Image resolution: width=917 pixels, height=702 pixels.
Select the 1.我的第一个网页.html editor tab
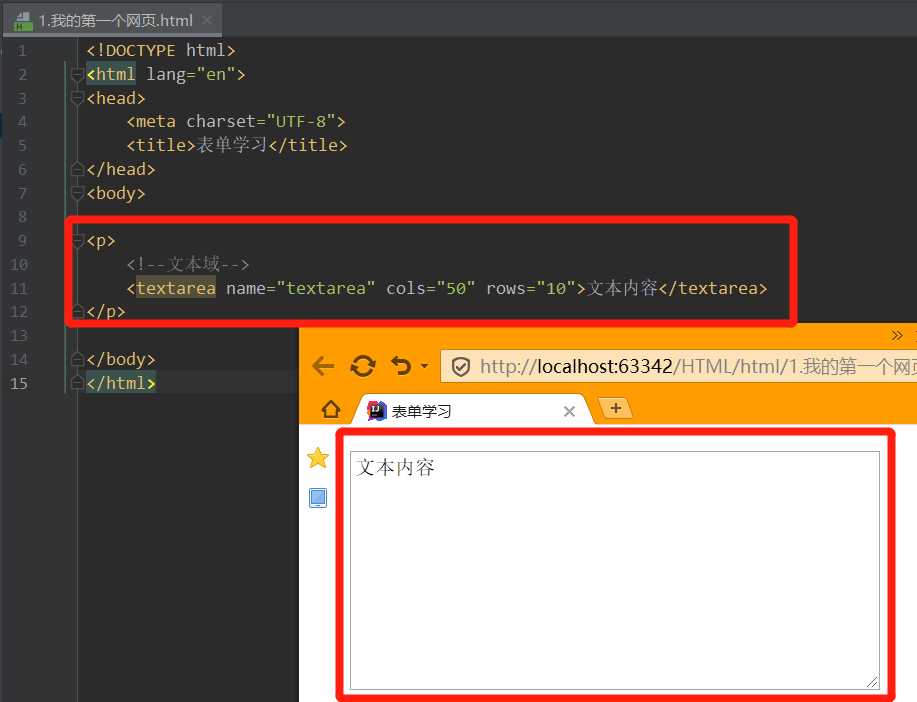pyautogui.click(x=112, y=20)
